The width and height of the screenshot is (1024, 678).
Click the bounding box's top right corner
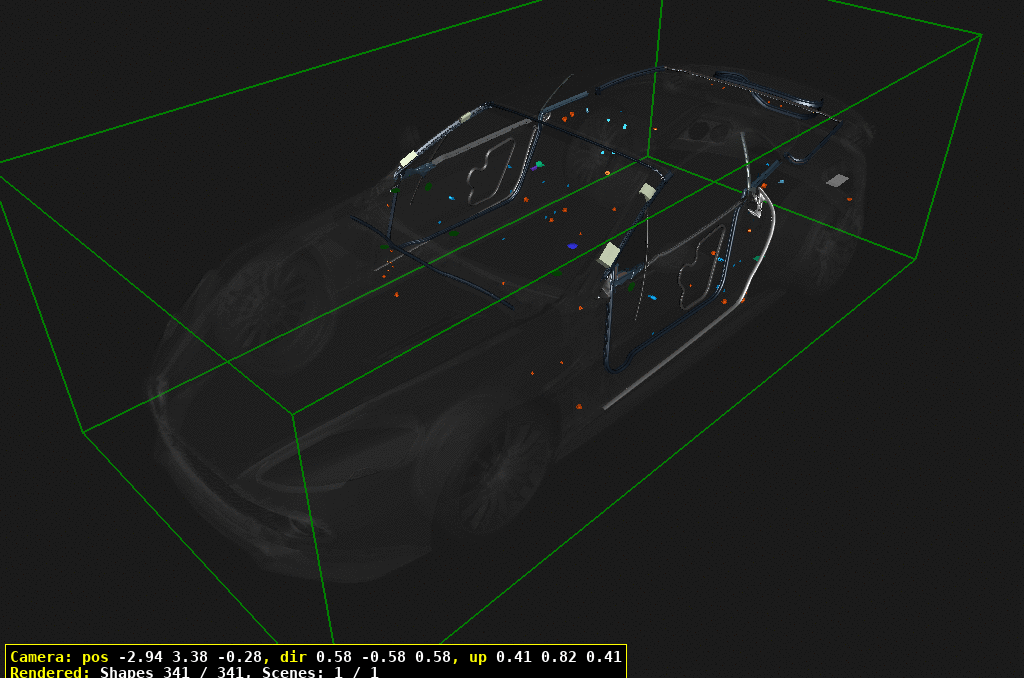pyautogui.click(x=981, y=35)
